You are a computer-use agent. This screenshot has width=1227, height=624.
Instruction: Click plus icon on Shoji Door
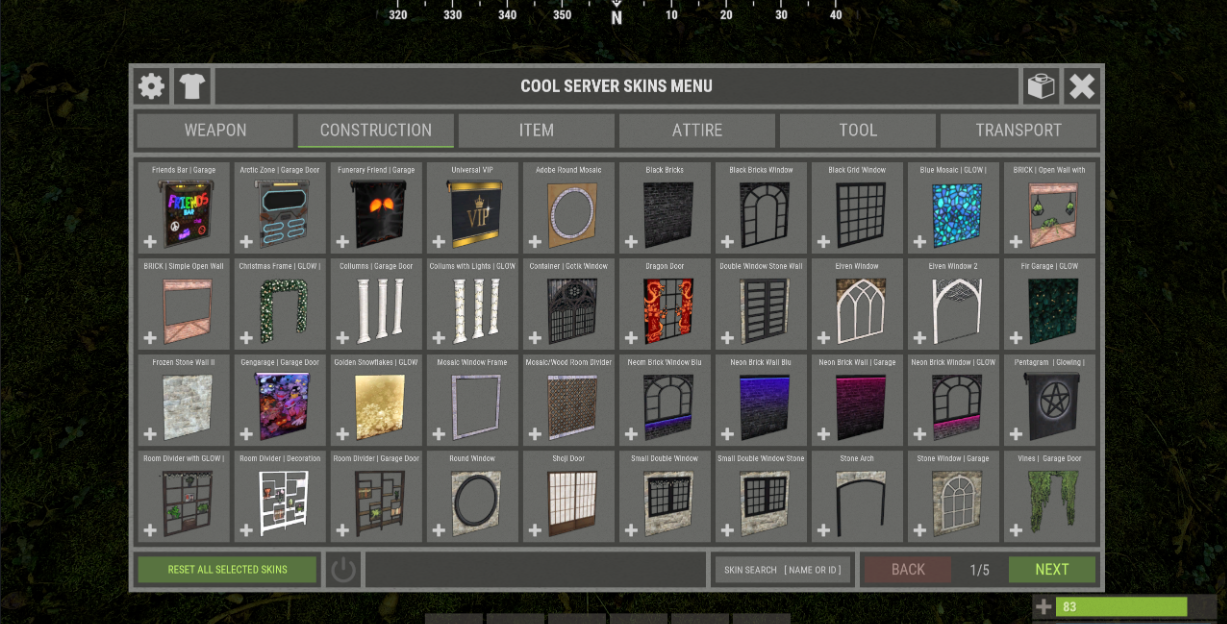pyautogui.click(x=534, y=530)
